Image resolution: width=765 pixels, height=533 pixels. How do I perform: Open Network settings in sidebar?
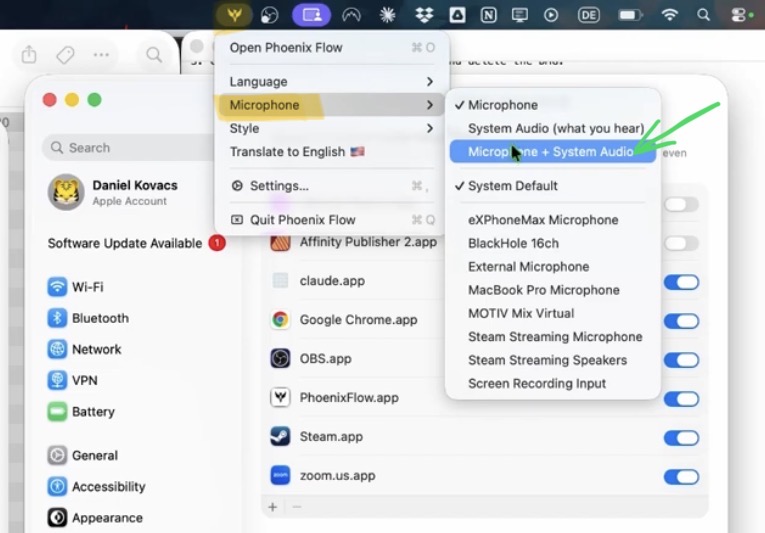tap(84, 349)
